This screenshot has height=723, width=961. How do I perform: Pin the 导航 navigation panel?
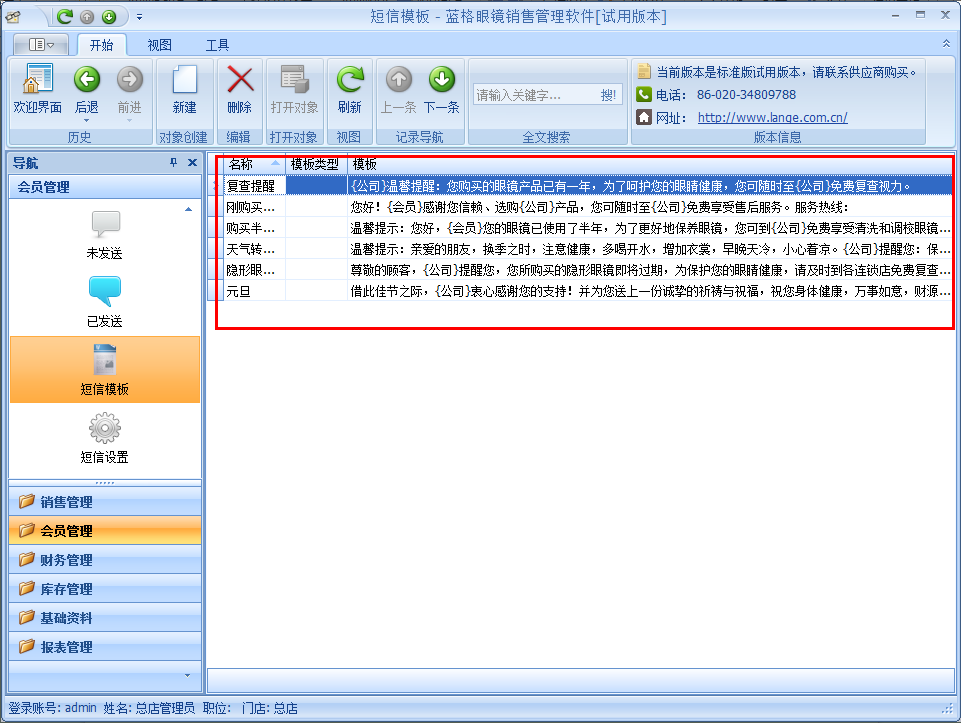coord(173,162)
